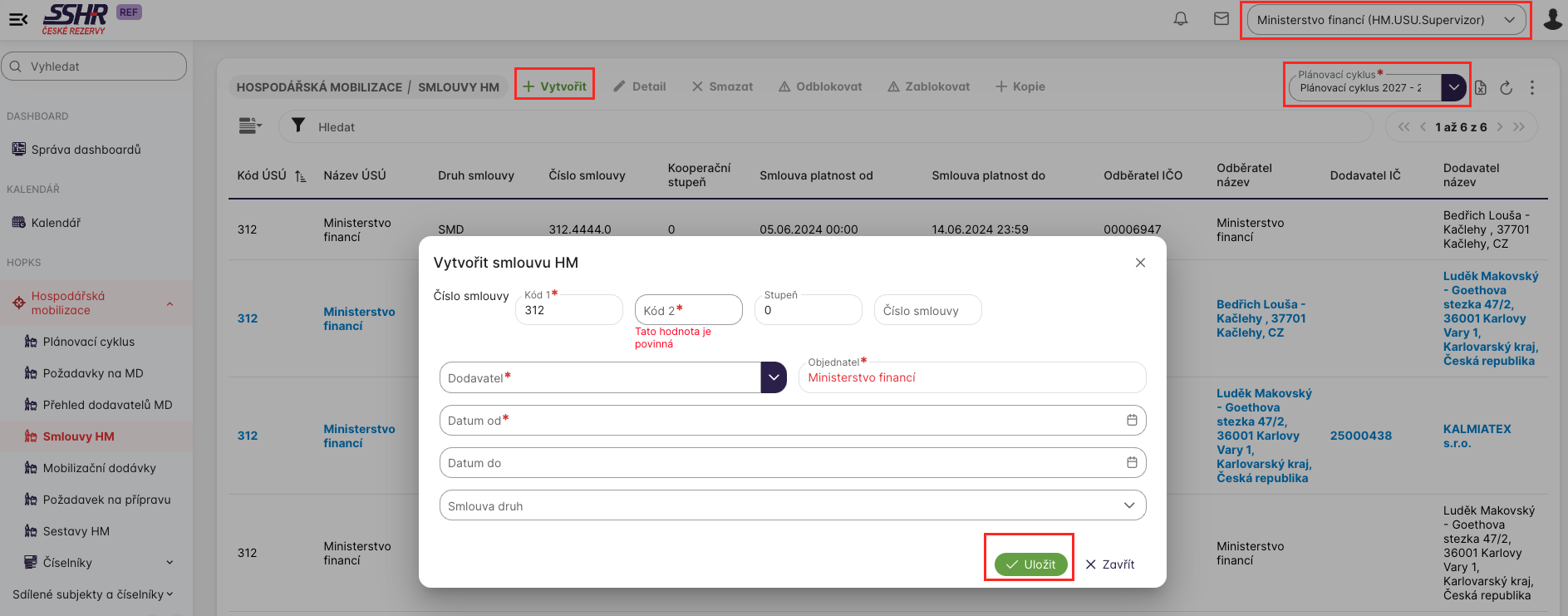The width and height of the screenshot is (1568, 616).
Task: Open Mobilizační dodávky in the sidebar
Action: [99, 468]
